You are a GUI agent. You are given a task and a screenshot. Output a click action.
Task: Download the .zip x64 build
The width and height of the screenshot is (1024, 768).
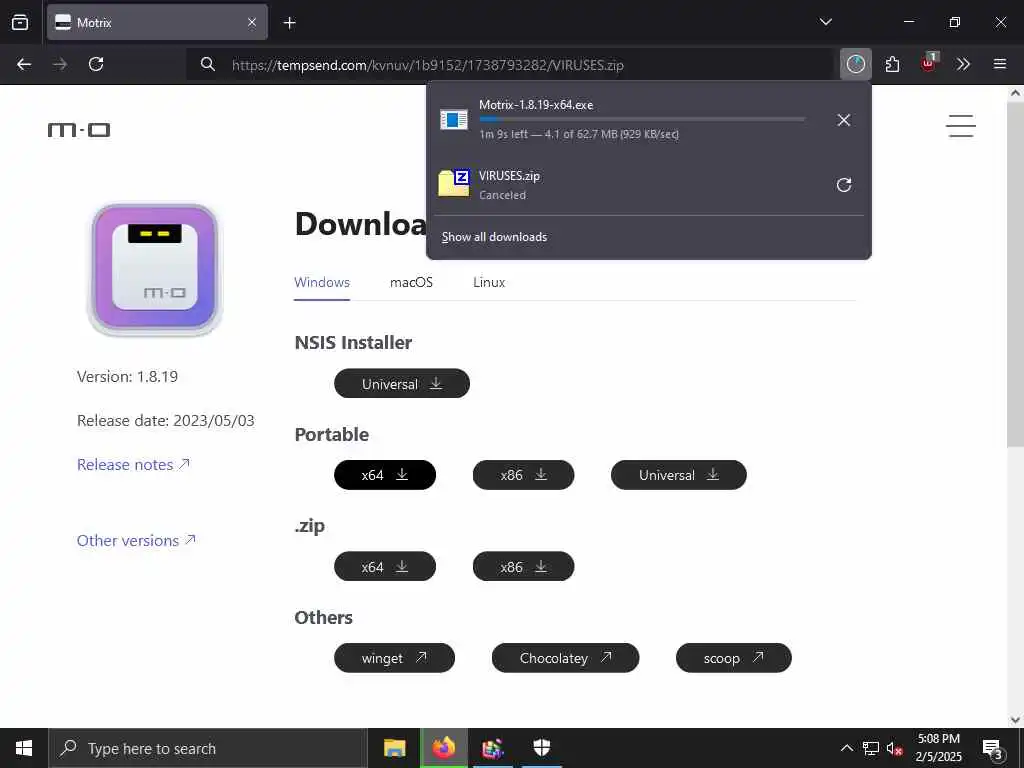tap(385, 566)
